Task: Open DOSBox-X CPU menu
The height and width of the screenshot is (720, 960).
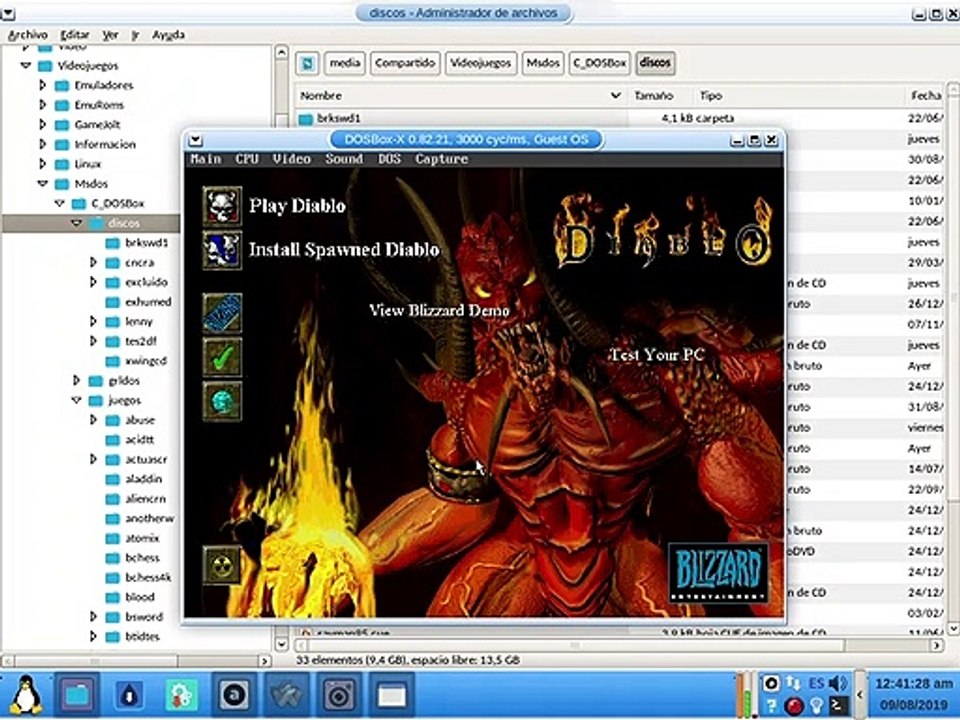Action: pyautogui.click(x=247, y=159)
